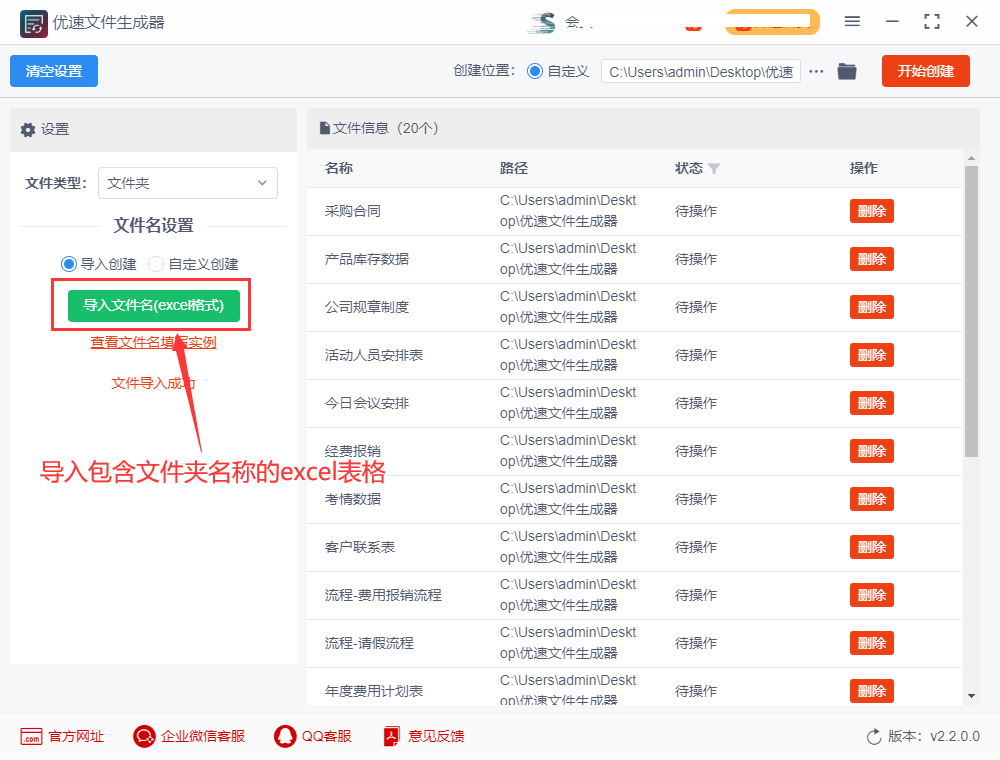Select 导入创建 radio button
This screenshot has height=760, width=1000.
[68, 264]
